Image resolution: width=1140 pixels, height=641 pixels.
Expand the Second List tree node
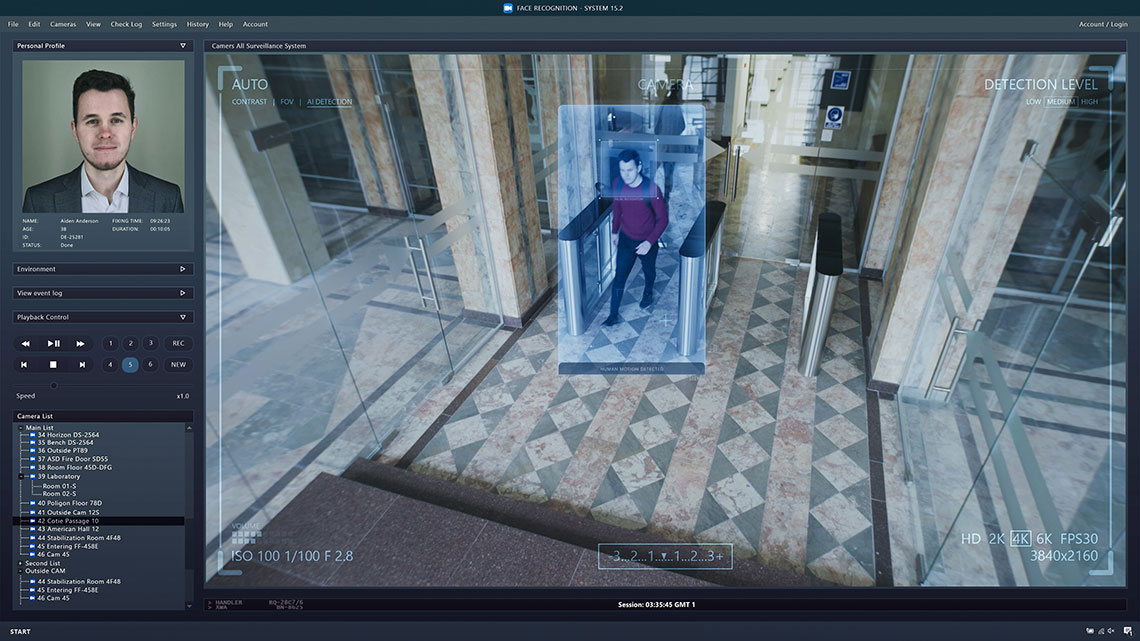coord(20,563)
